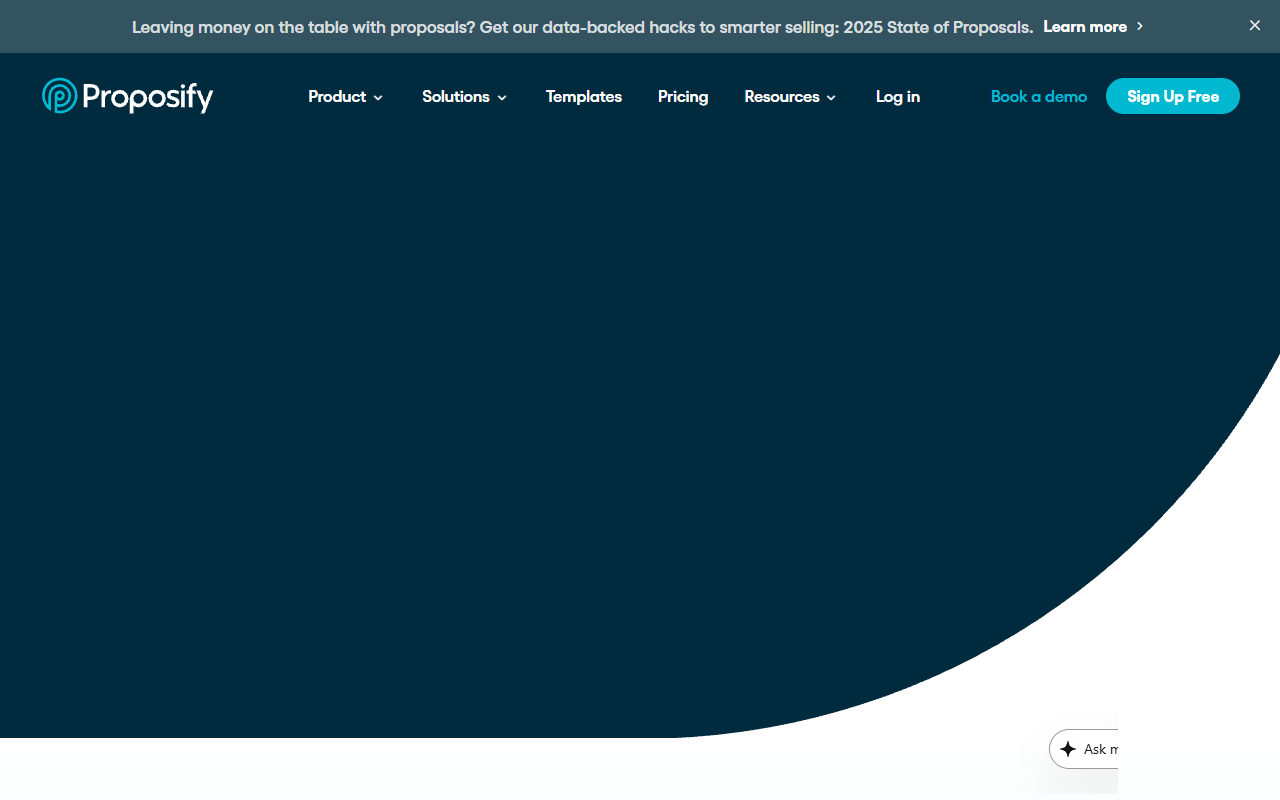Select Log in from the navigation
The height and width of the screenshot is (800, 1280).
(x=898, y=97)
